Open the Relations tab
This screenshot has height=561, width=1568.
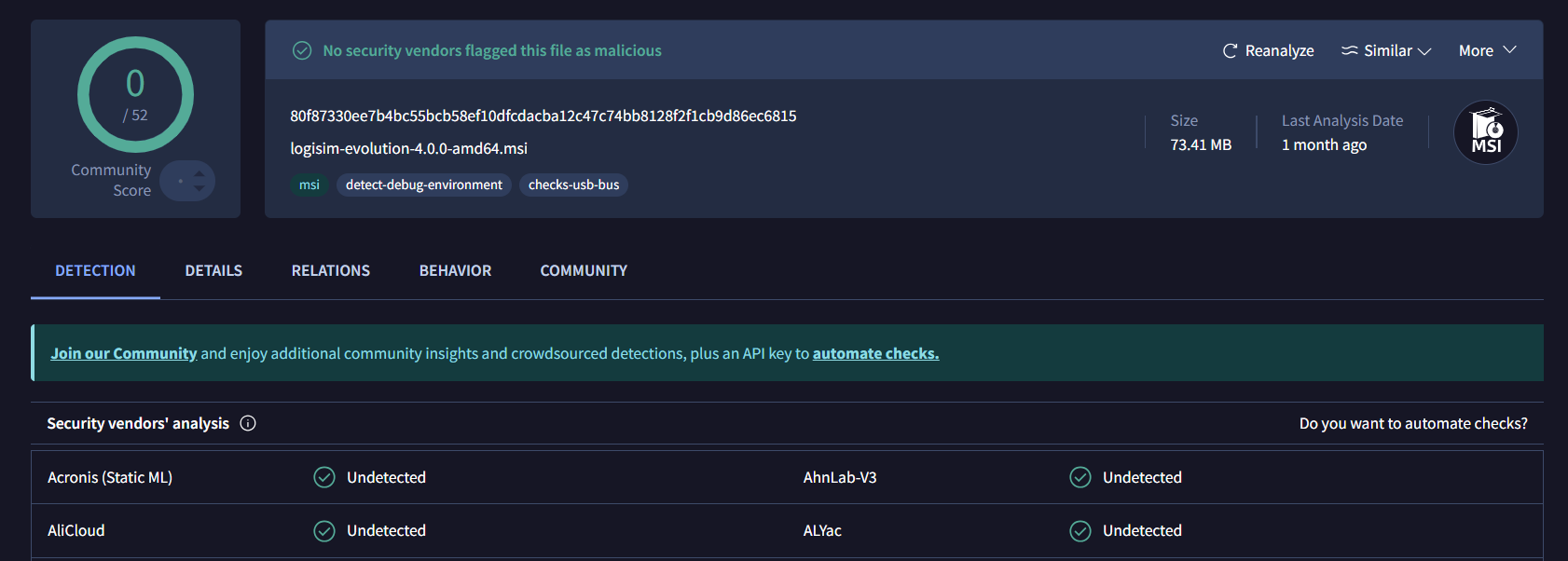(331, 270)
